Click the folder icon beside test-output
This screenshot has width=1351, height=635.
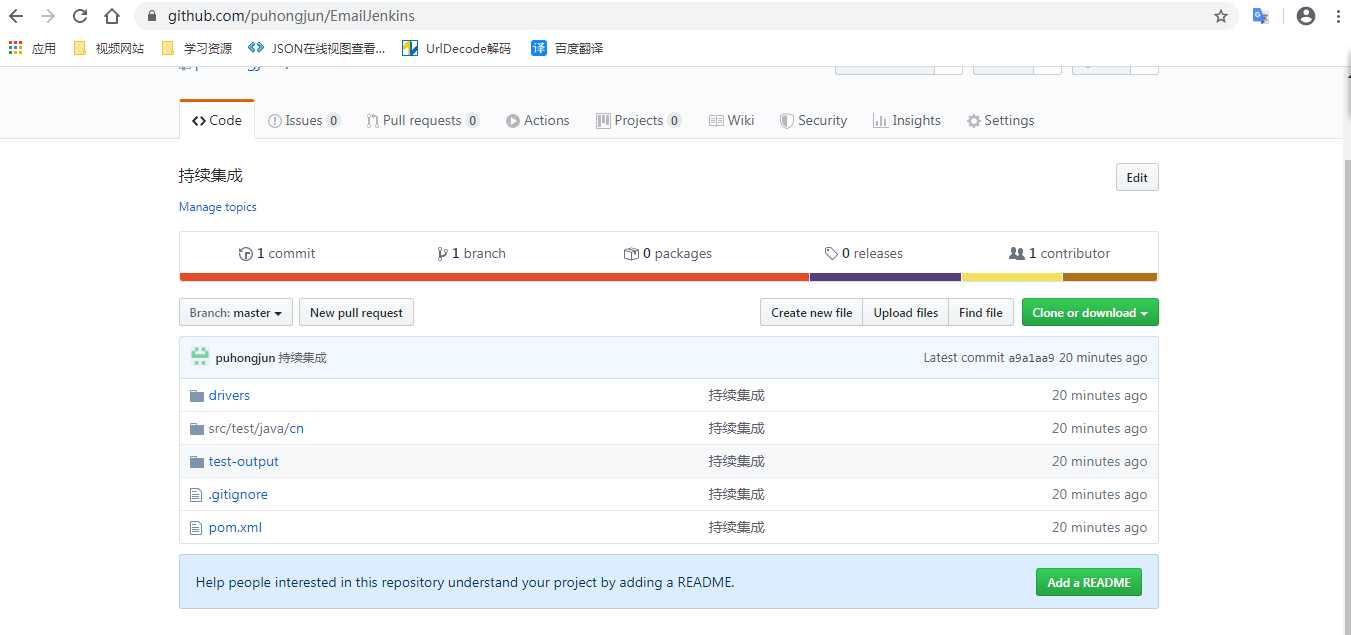tap(196, 461)
